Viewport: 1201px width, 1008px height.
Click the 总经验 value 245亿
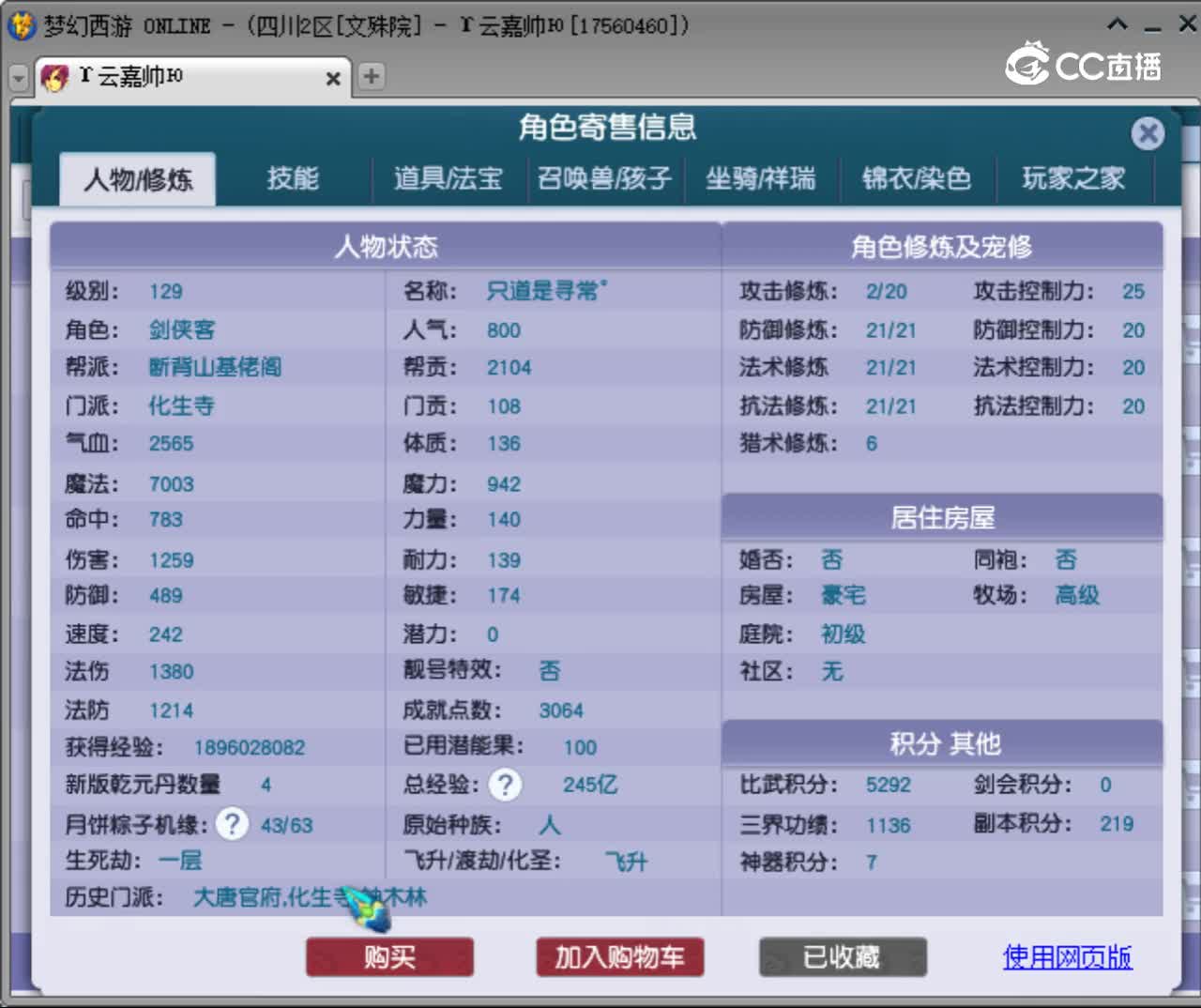(589, 785)
